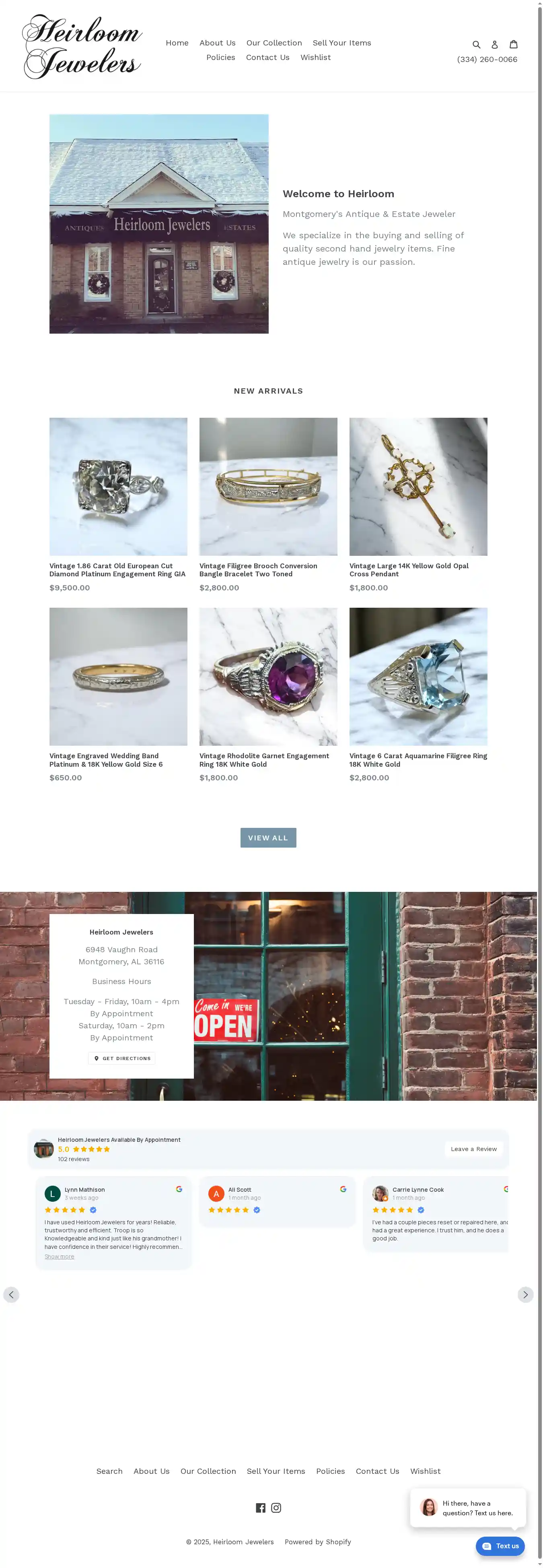Image resolution: width=543 pixels, height=1568 pixels.
Task: Visit the Facebook page icon
Action: pos(260,1507)
